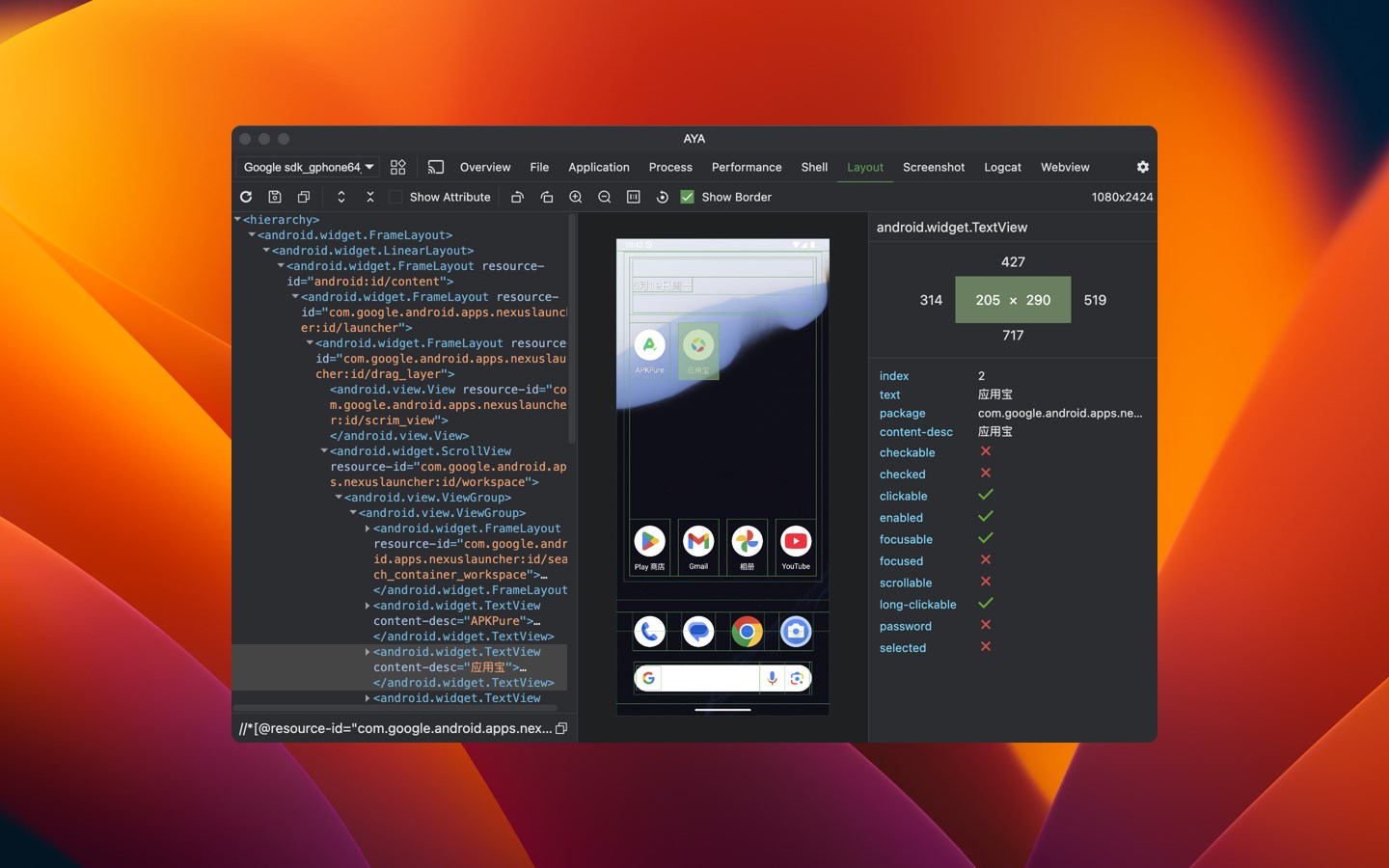Reset the preview view icon
Screen dimensions: 1389x868
(x=663, y=197)
